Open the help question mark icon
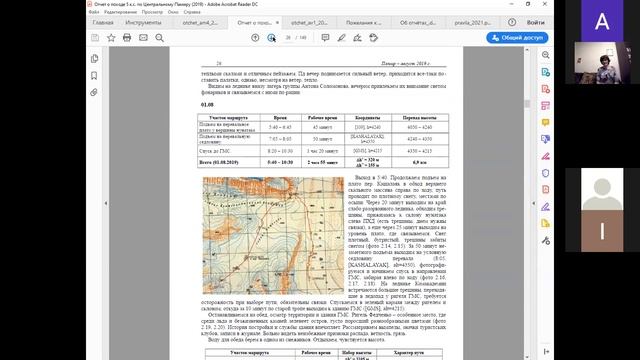The width and height of the screenshot is (640, 360). pos(512,22)
